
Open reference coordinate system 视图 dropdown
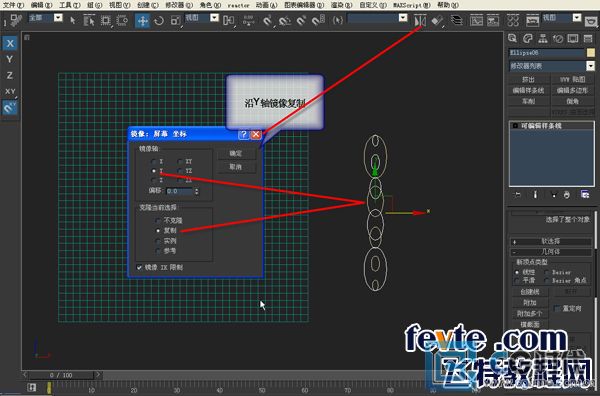click(214, 18)
